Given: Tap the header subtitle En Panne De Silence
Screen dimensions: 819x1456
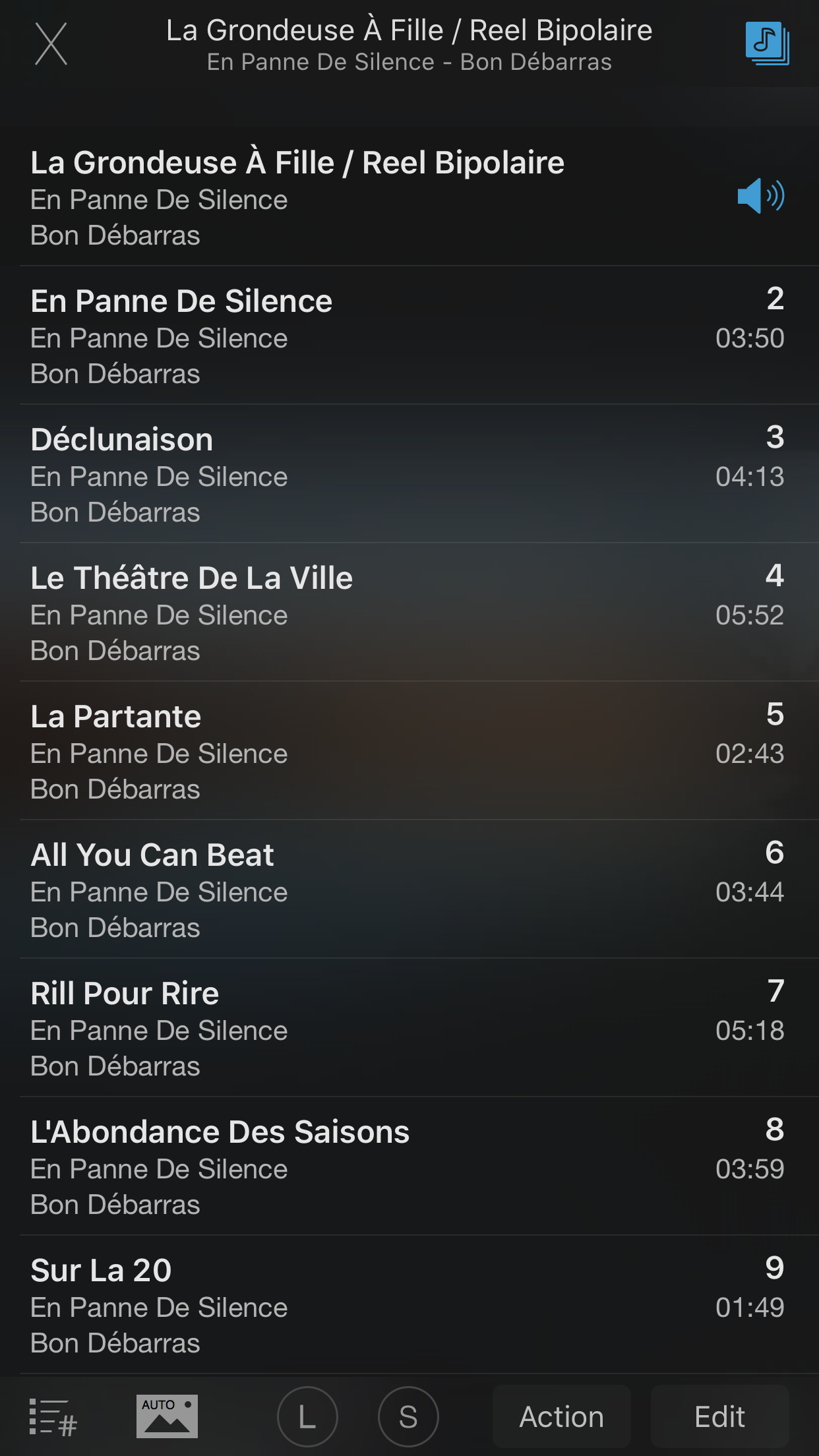Looking at the screenshot, I should pos(409,63).
